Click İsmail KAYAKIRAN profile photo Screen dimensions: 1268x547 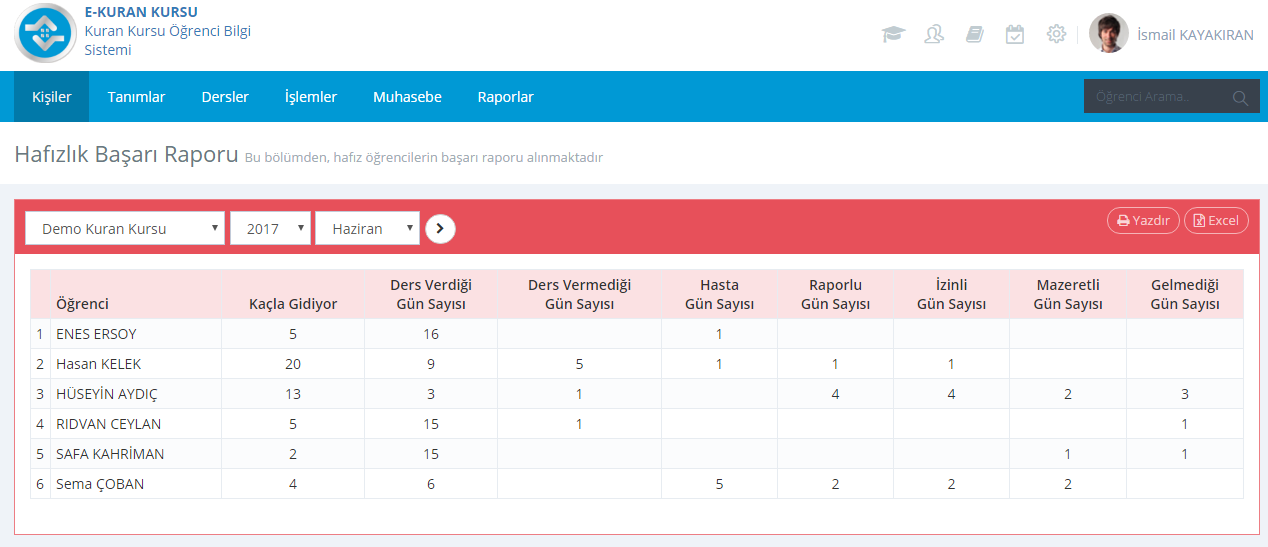1108,34
